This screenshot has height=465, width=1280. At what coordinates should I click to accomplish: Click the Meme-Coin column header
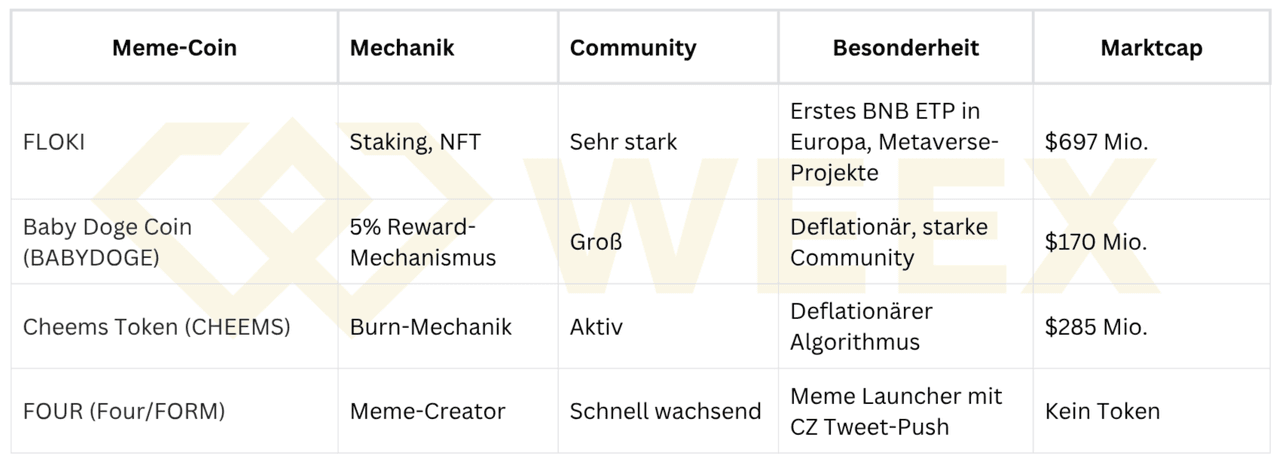174,48
